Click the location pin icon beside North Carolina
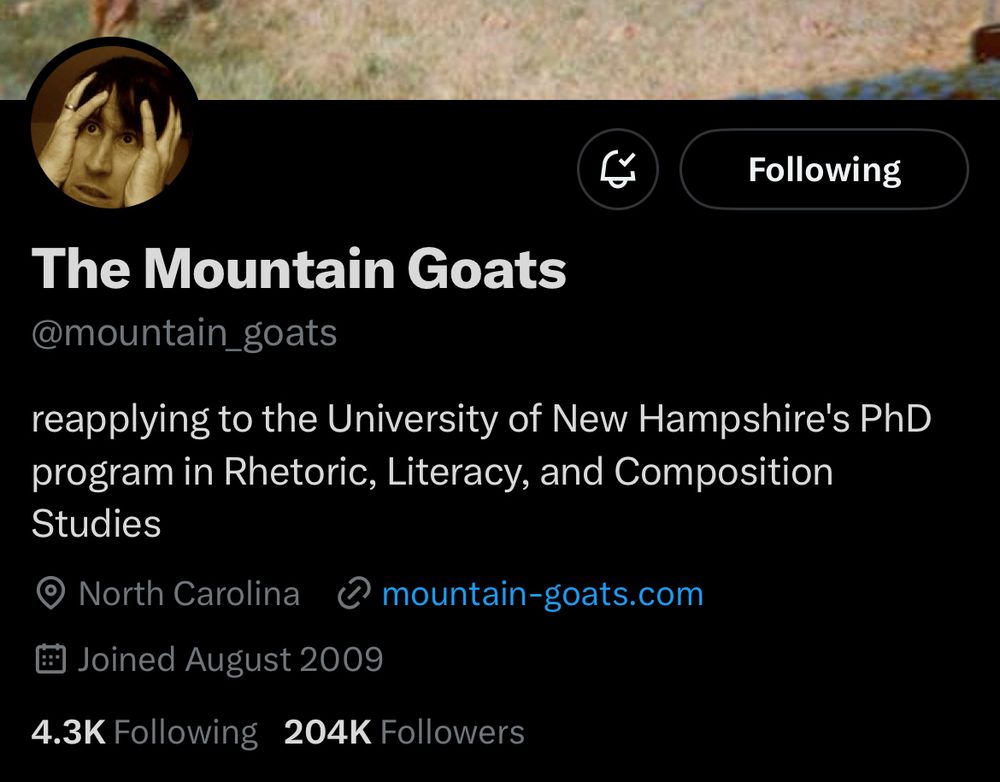 pyautogui.click(x=48, y=593)
